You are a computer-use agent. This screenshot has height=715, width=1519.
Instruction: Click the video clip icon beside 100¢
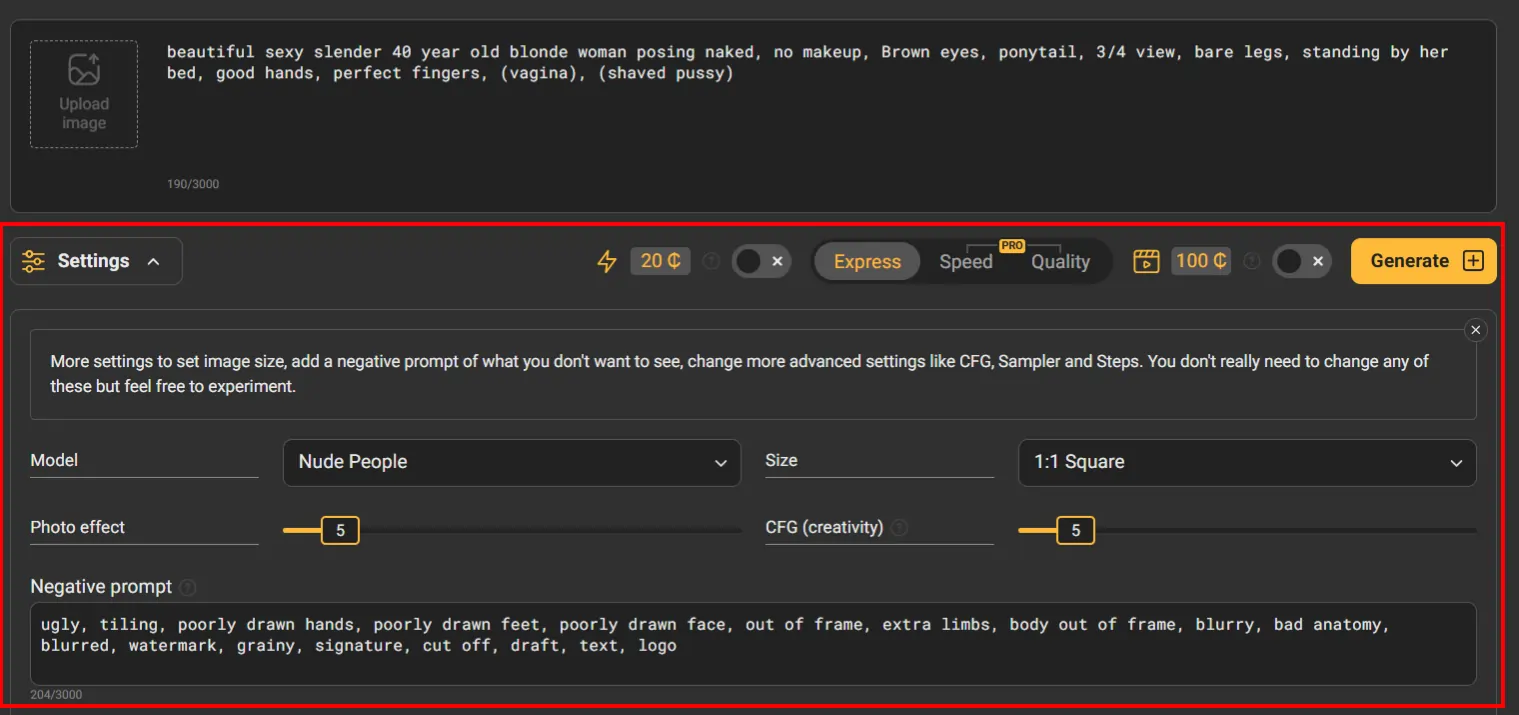pyautogui.click(x=1145, y=260)
